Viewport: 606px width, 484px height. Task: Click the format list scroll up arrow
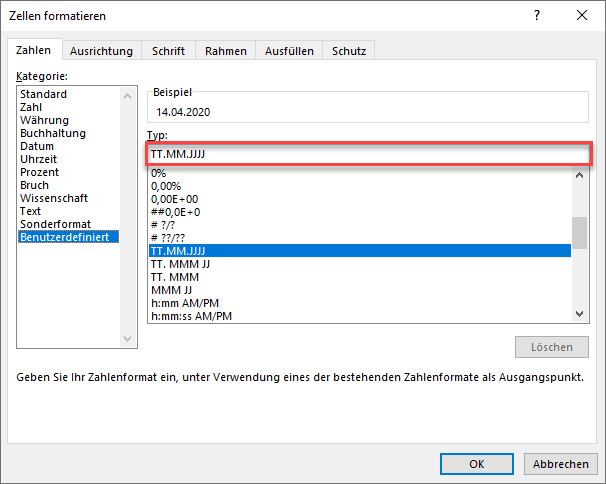(579, 175)
